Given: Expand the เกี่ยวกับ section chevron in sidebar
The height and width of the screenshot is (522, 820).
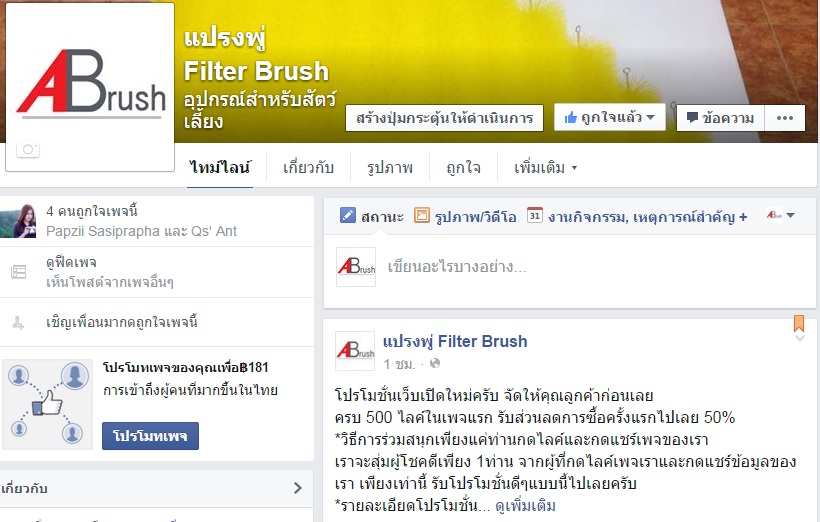Looking at the screenshot, I should 298,488.
